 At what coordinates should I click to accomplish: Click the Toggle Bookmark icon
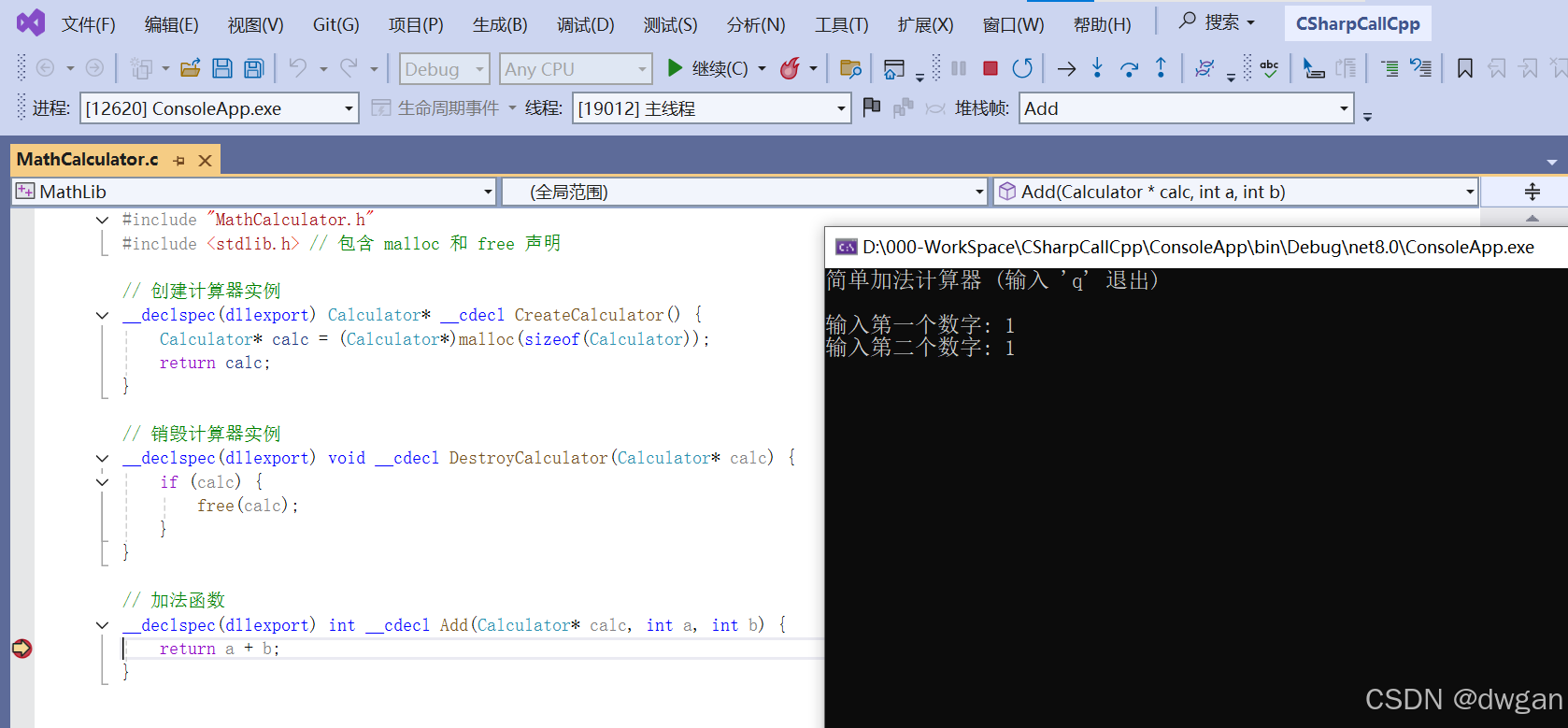point(1465,68)
